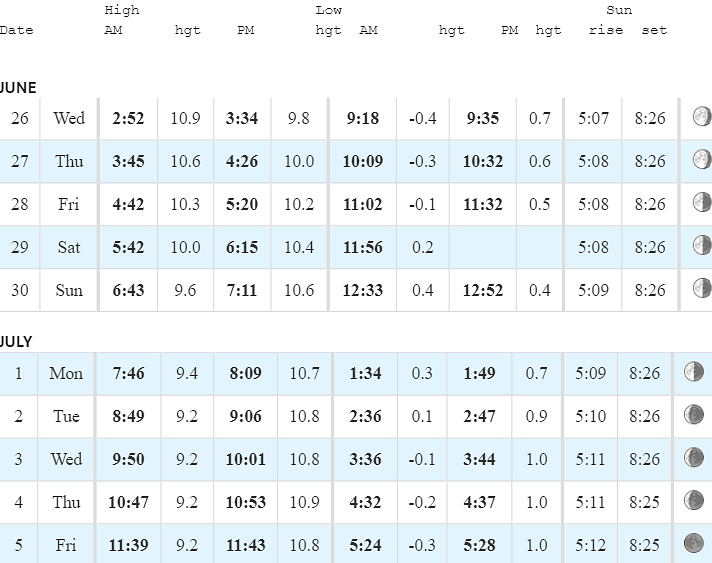Click the moon phase icon for July 4

point(694,500)
